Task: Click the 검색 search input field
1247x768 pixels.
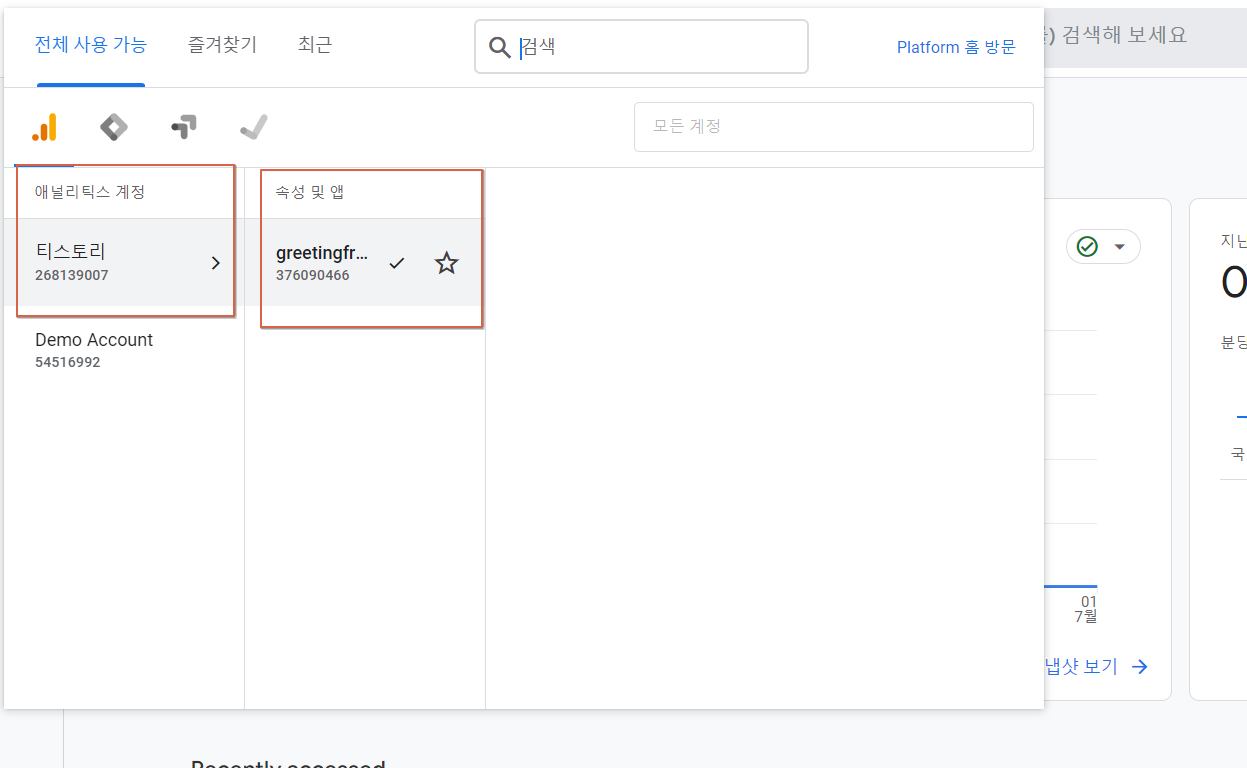Action: point(641,47)
